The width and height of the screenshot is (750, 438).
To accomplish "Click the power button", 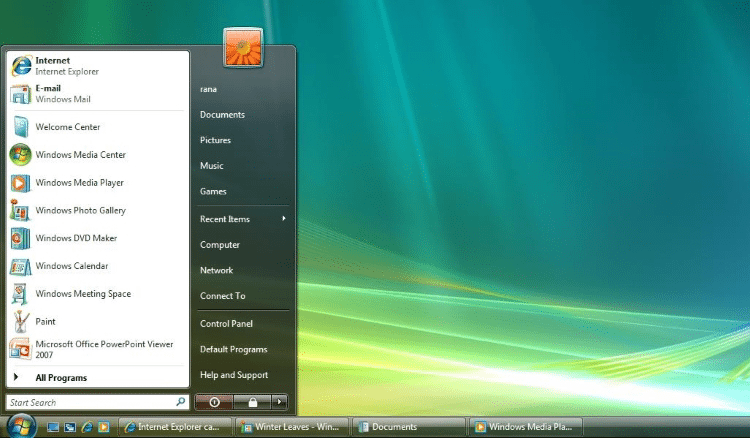I will point(214,401).
